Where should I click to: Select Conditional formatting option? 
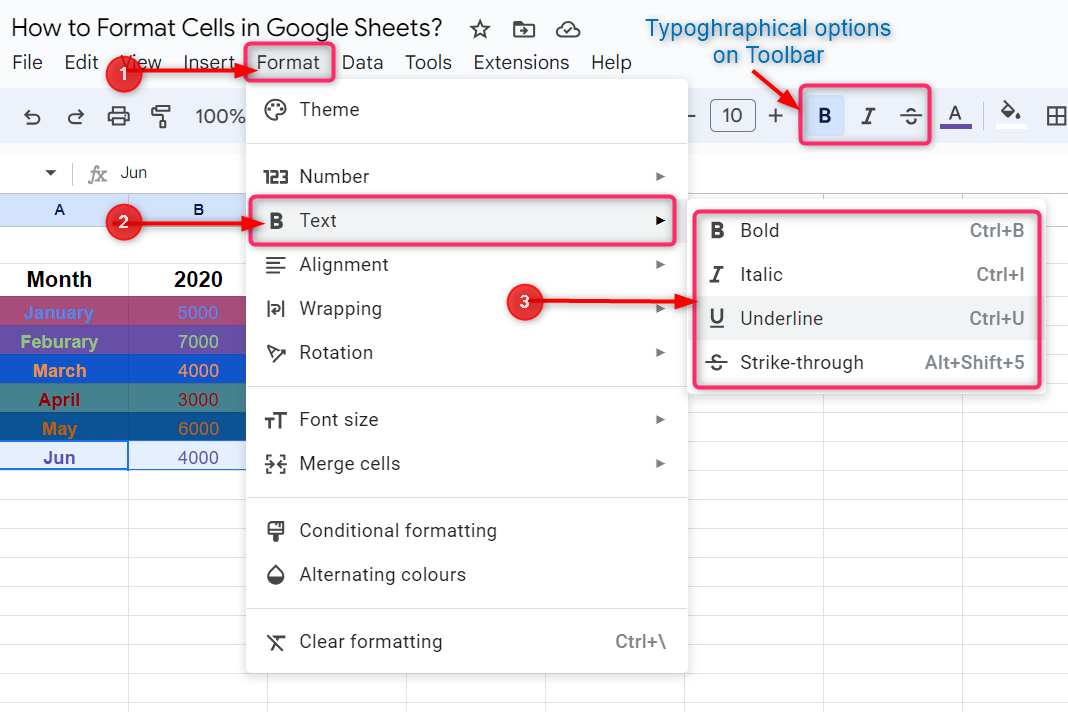467,531
